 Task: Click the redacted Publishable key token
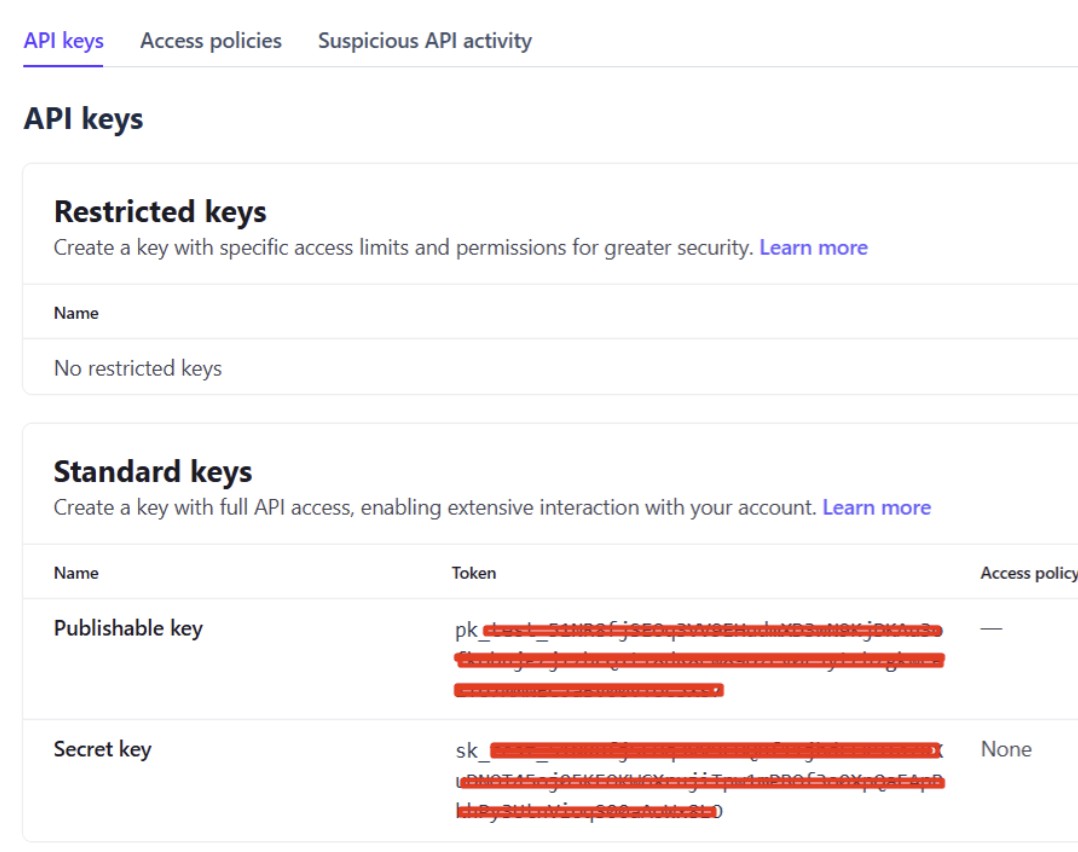click(x=698, y=659)
